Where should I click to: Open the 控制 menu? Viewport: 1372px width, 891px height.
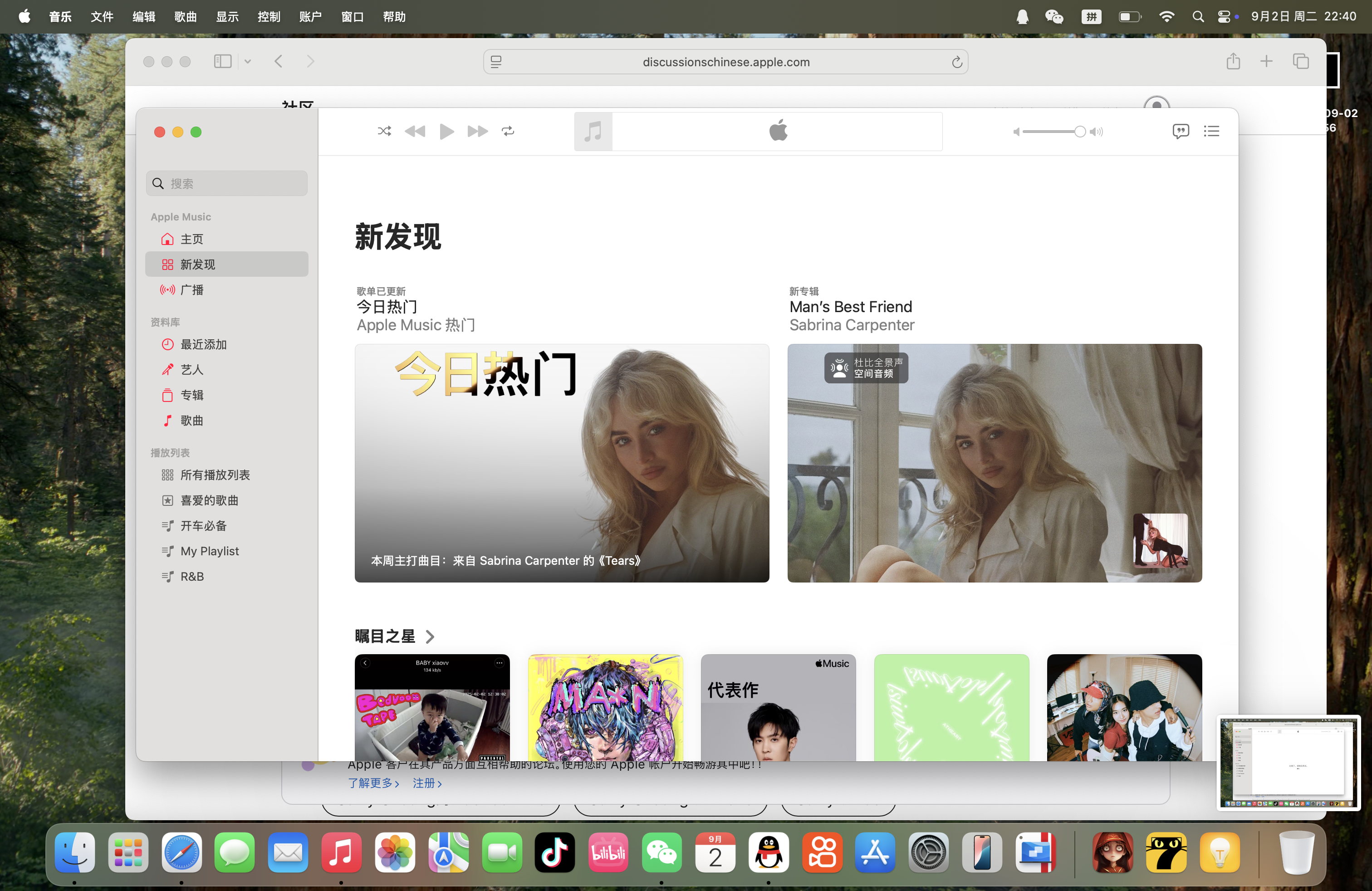pyautogui.click(x=269, y=17)
